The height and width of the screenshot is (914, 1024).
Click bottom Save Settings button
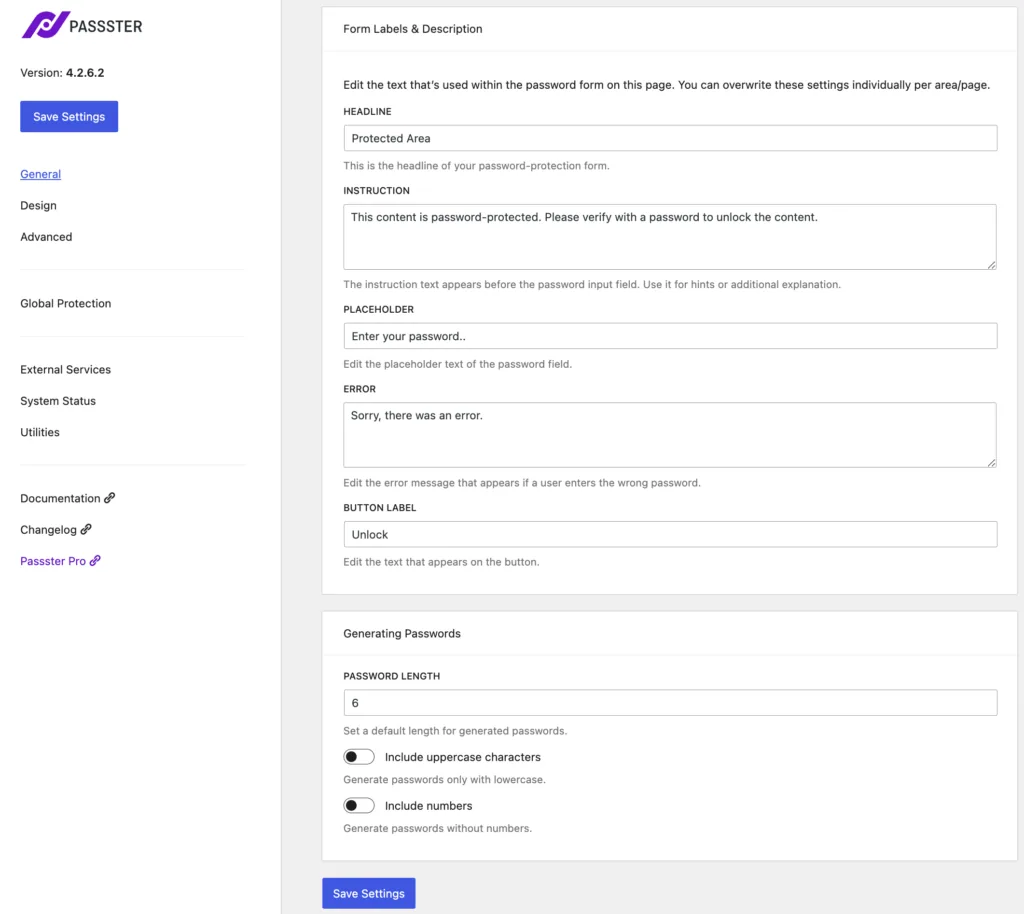pos(369,893)
